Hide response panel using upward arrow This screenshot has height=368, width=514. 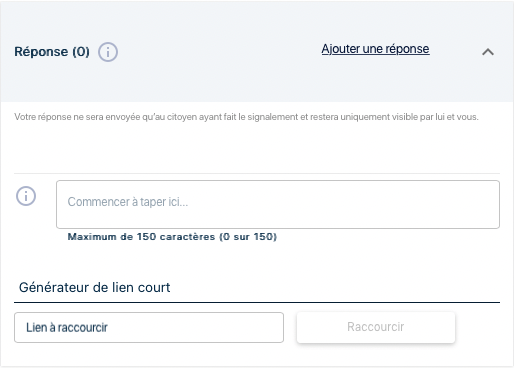[x=488, y=52]
